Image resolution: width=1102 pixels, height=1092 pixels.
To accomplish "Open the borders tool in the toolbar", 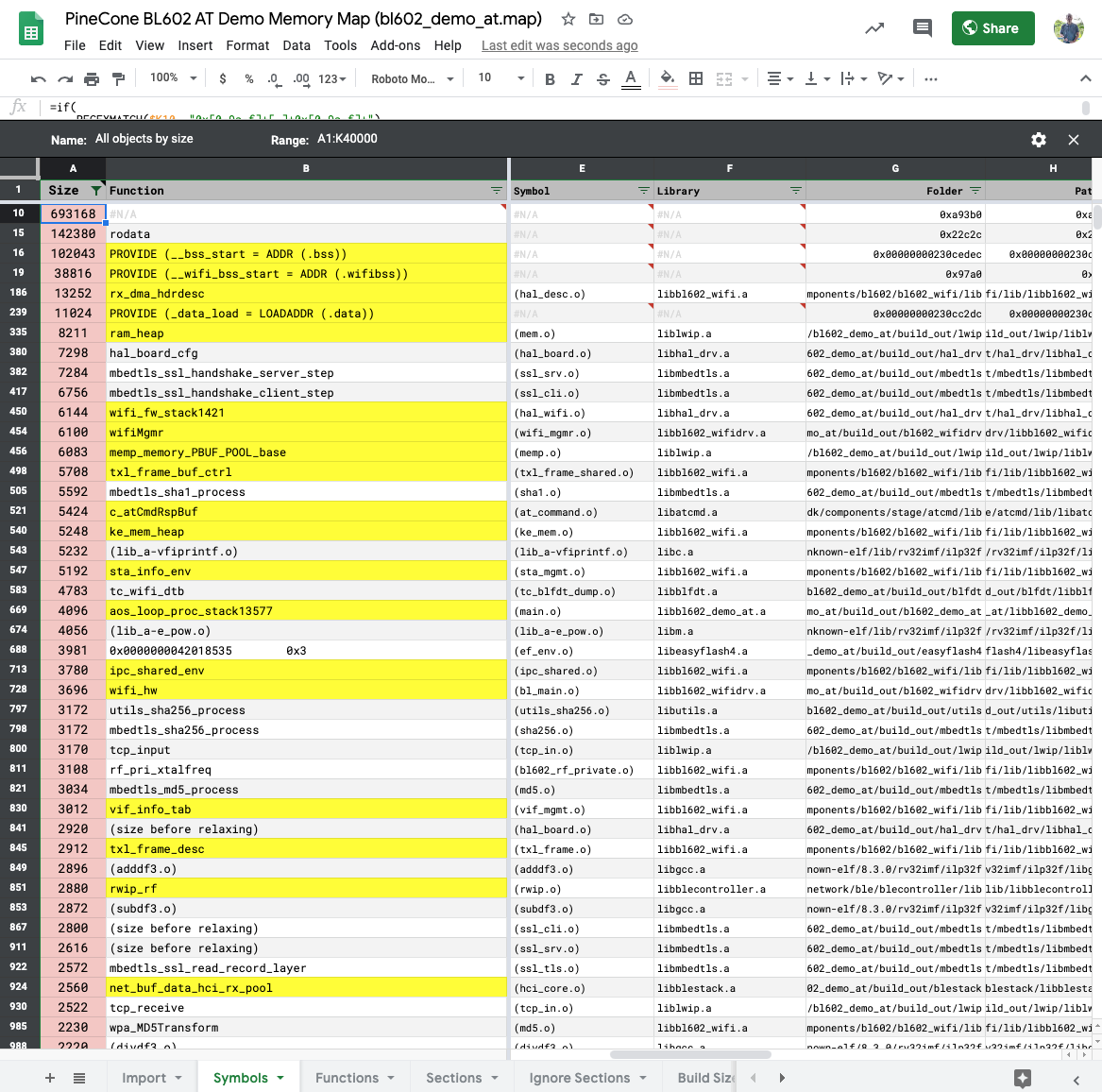I will (x=696, y=78).
